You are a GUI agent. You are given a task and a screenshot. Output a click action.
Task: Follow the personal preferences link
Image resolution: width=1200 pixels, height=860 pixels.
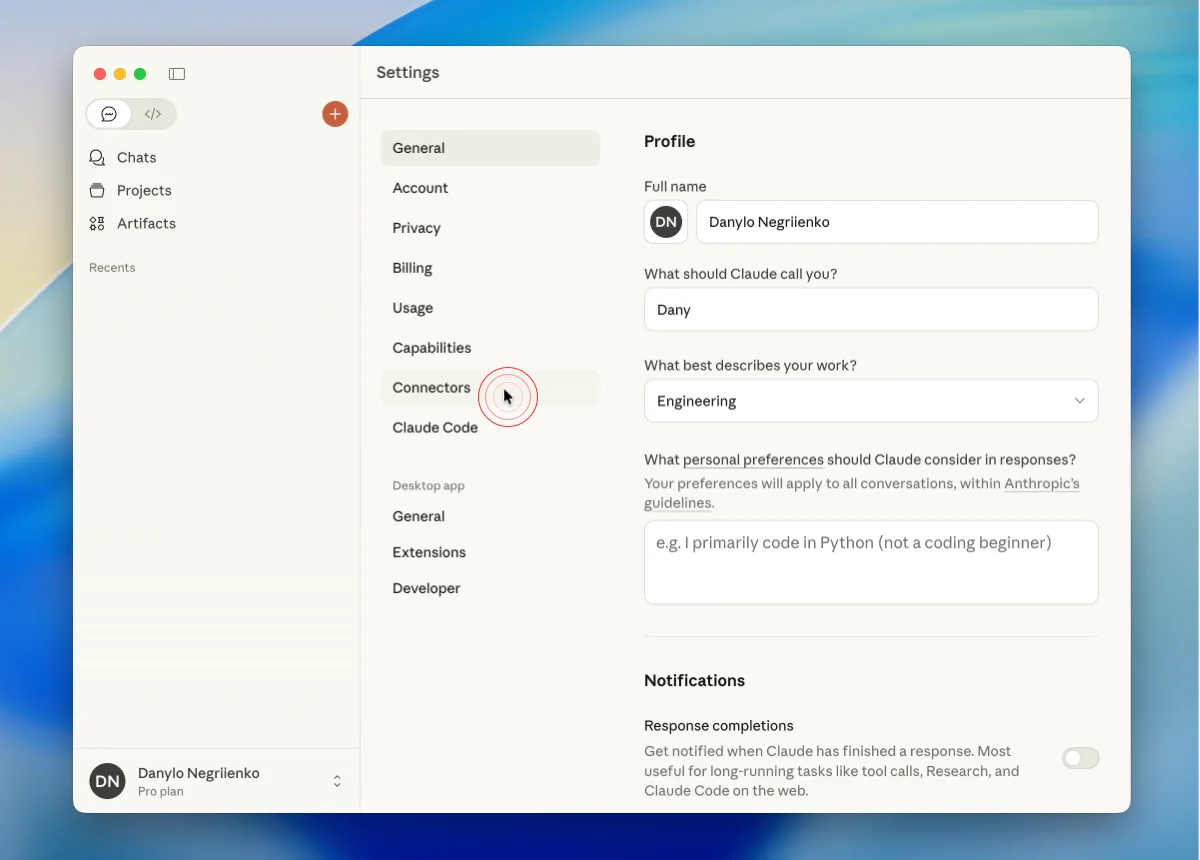click(753, 460)
